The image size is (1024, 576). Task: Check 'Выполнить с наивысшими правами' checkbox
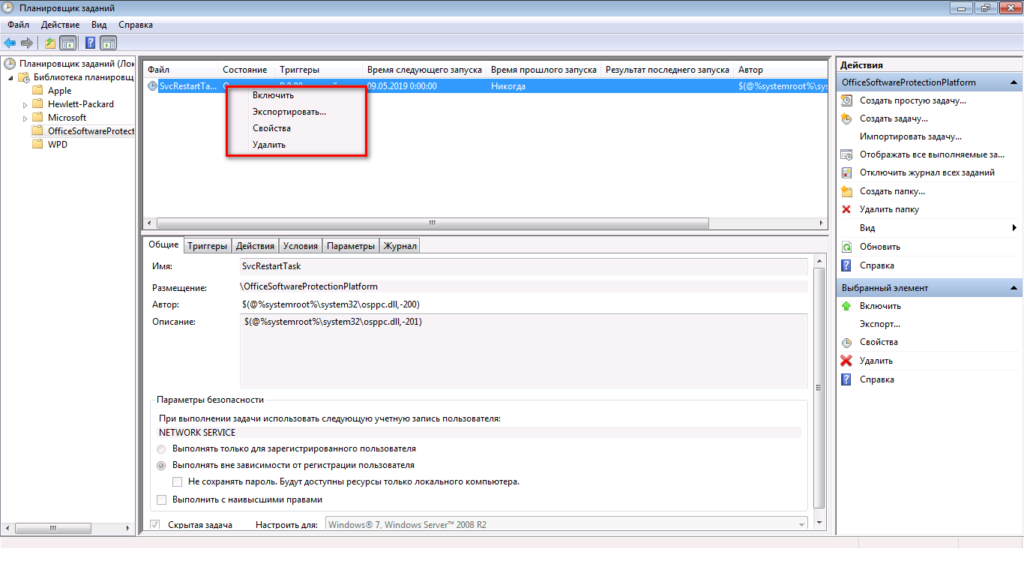click(164, 499)
